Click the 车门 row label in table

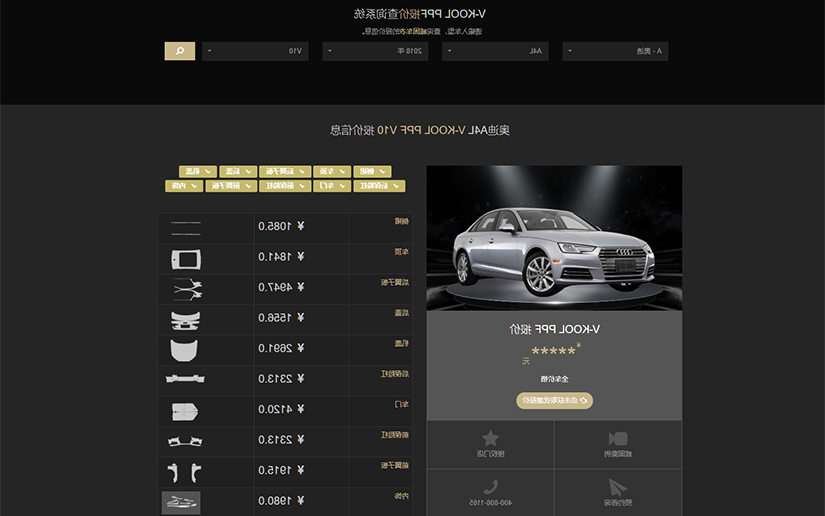click(402, 404)
